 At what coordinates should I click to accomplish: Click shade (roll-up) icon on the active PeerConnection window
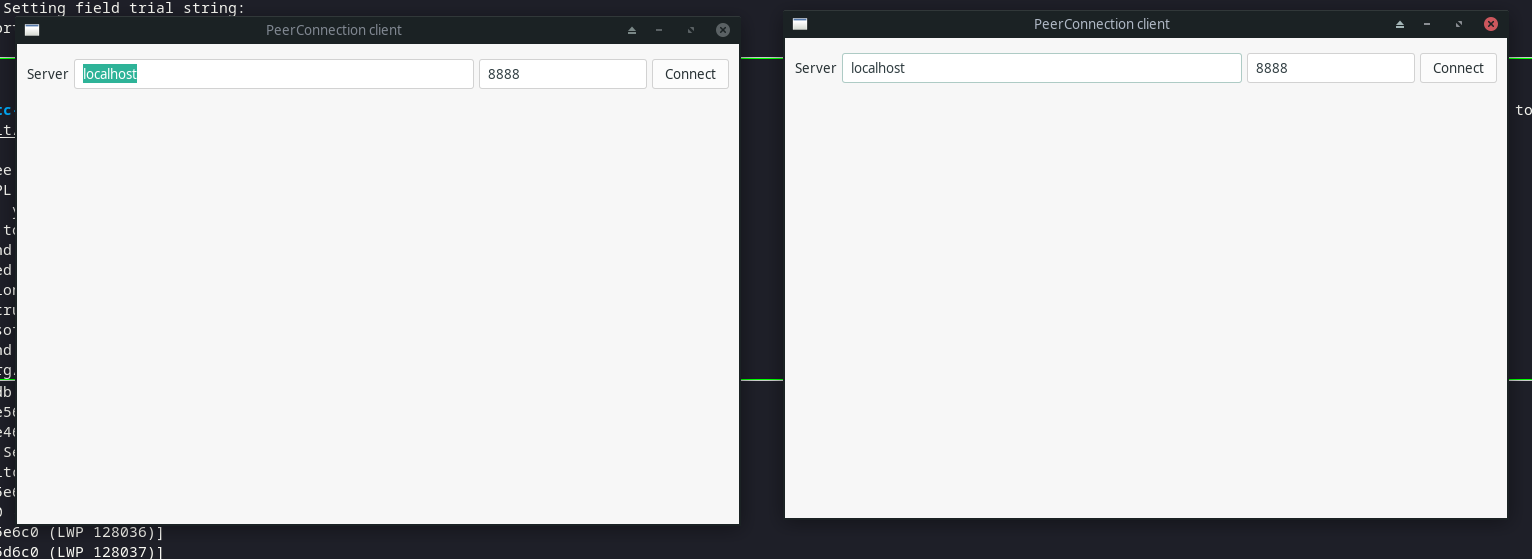tap(1400, 24)
